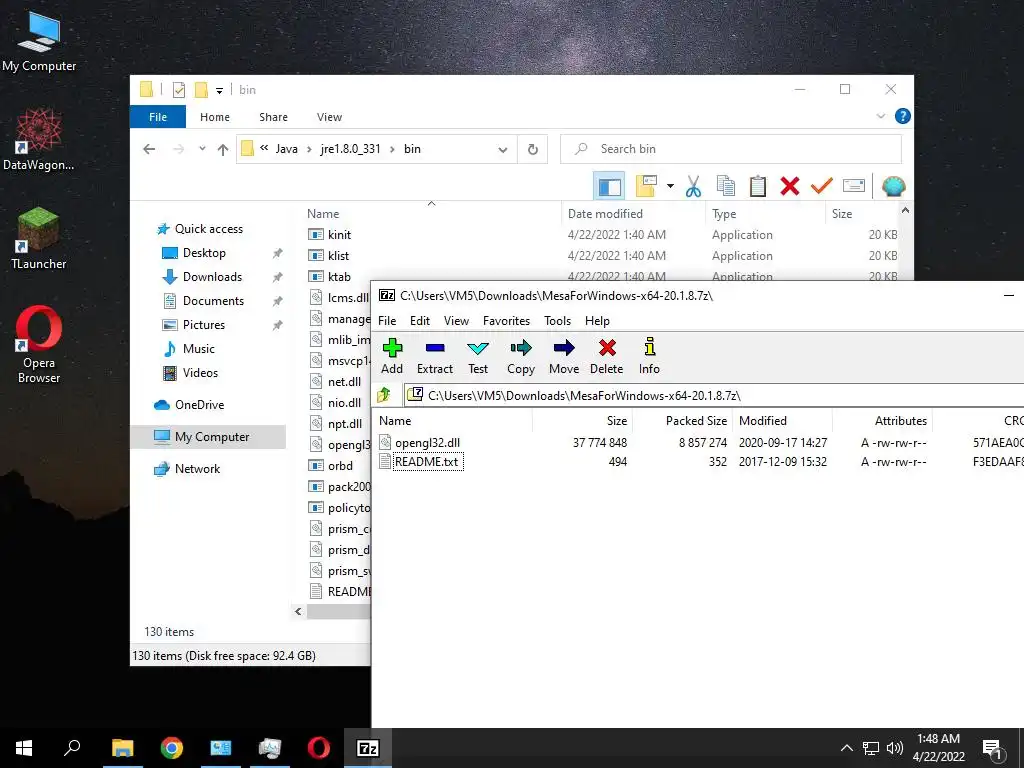Open DataWagon desktop shortcut

pos(39,139)
